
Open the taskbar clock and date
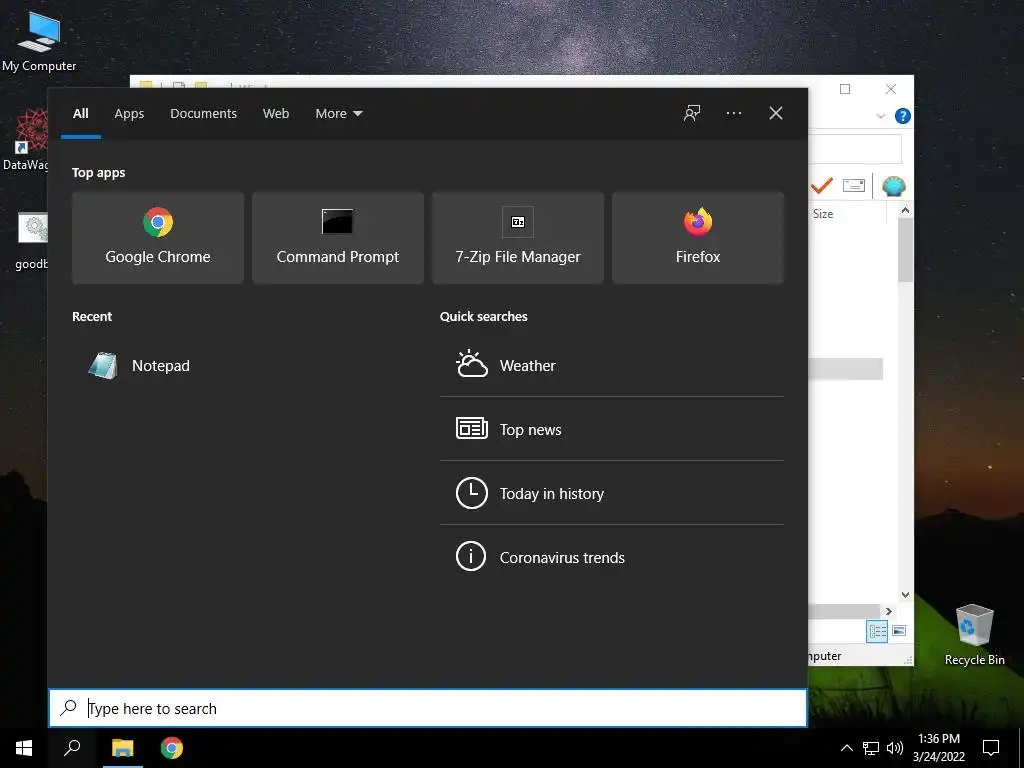click(x=938, y=748)
